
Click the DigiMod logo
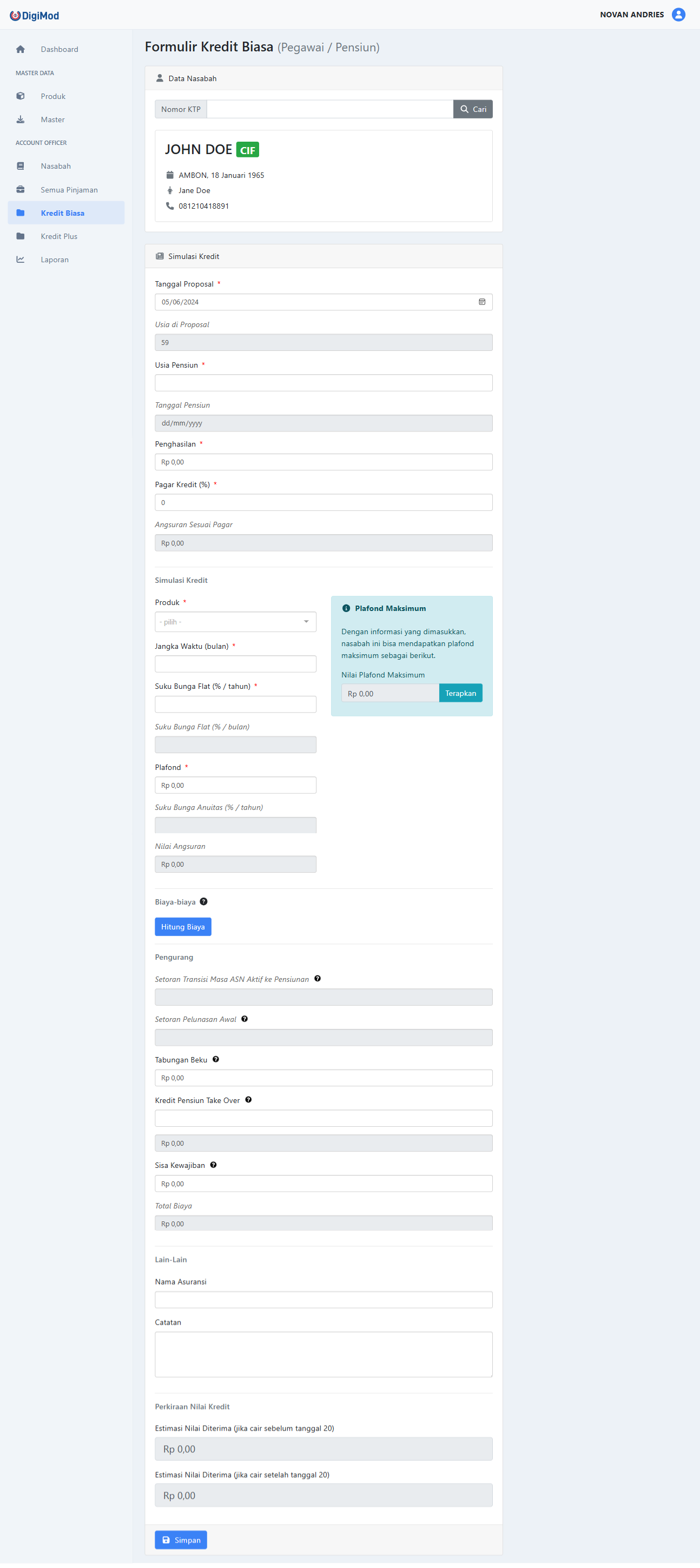[x=34, y=16]
